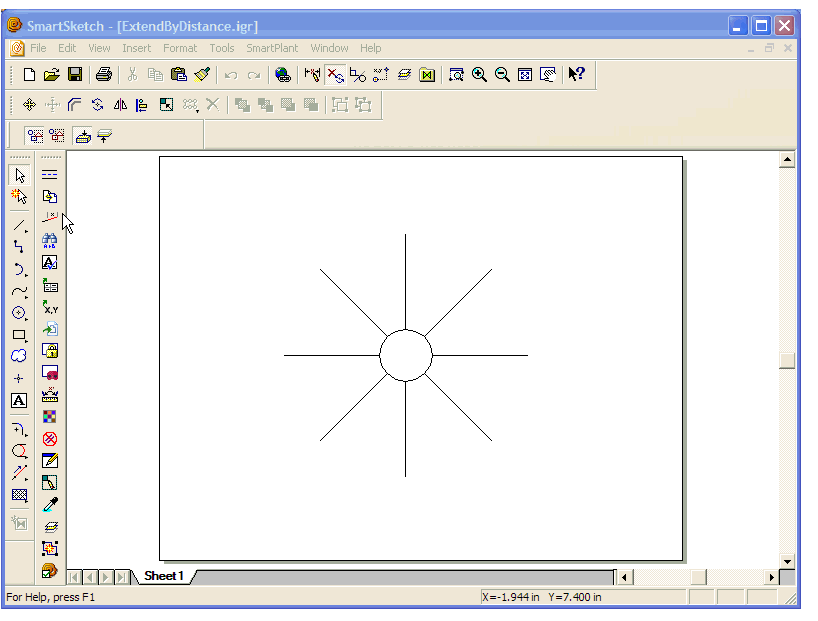Open the Edit menu
This screenshot has width=818, height=621.
point(67,48)
